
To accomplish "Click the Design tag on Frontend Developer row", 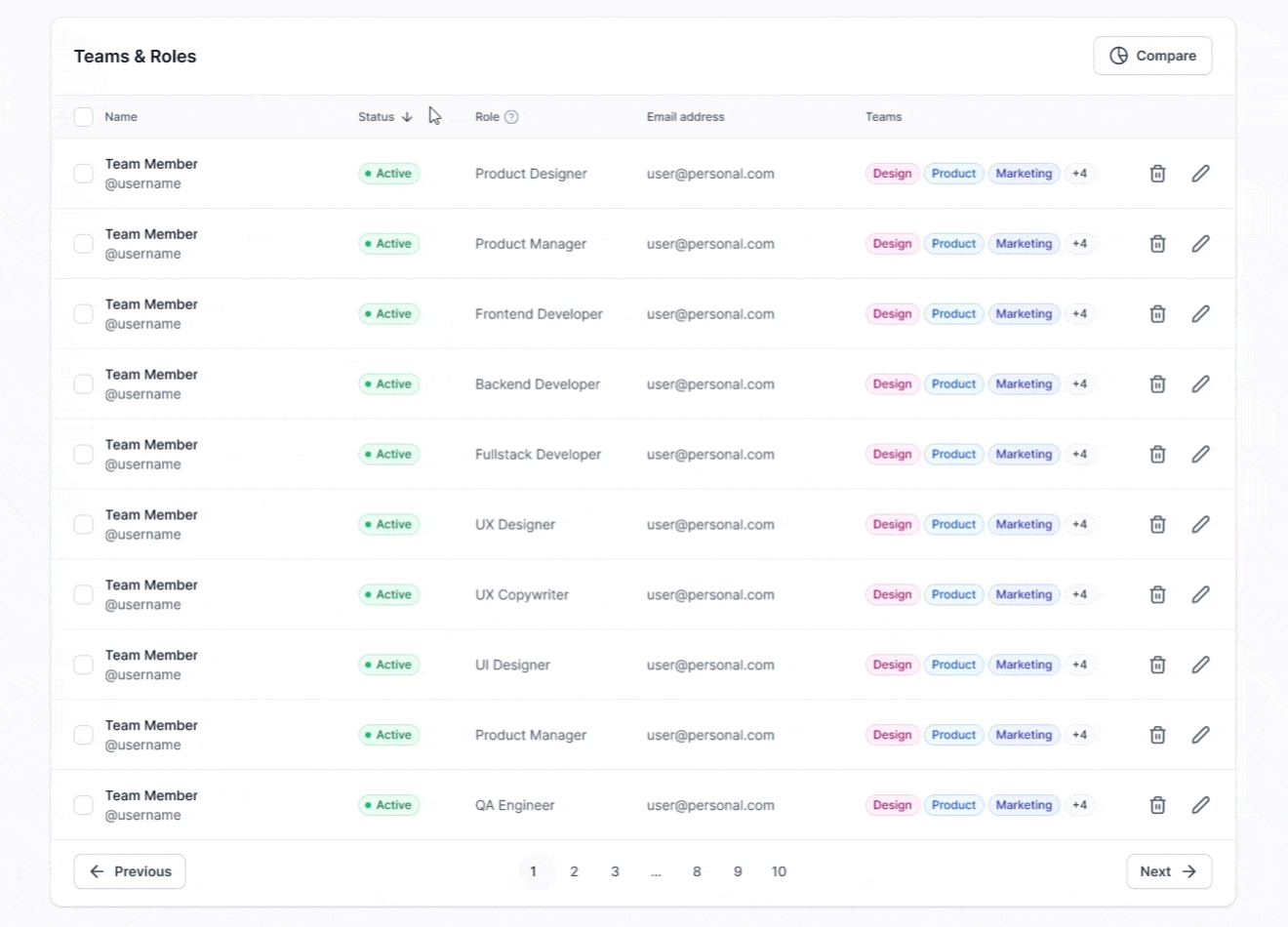I will tap(892, 314).
